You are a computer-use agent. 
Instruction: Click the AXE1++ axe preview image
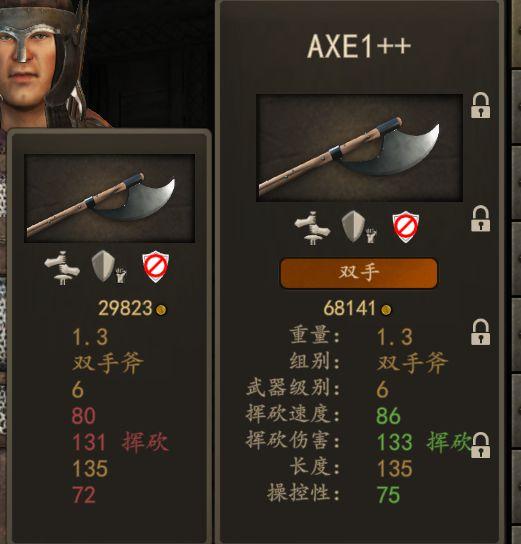(x=359, y=148)
